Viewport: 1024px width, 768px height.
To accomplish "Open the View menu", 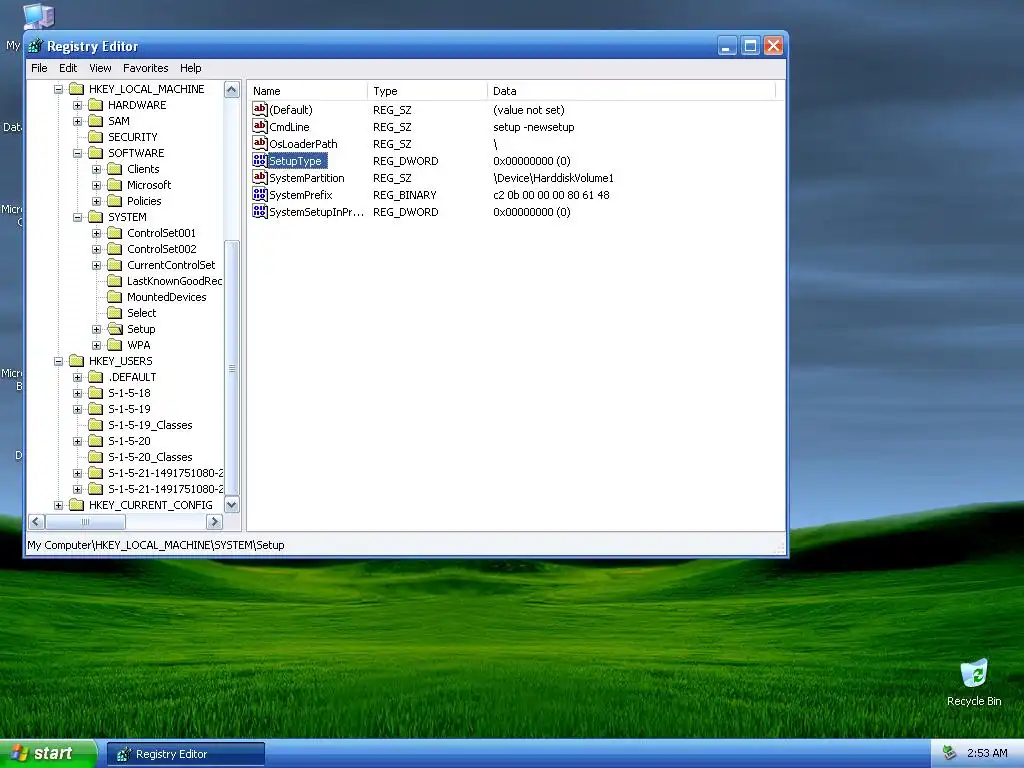I will (x=100, y=68).
